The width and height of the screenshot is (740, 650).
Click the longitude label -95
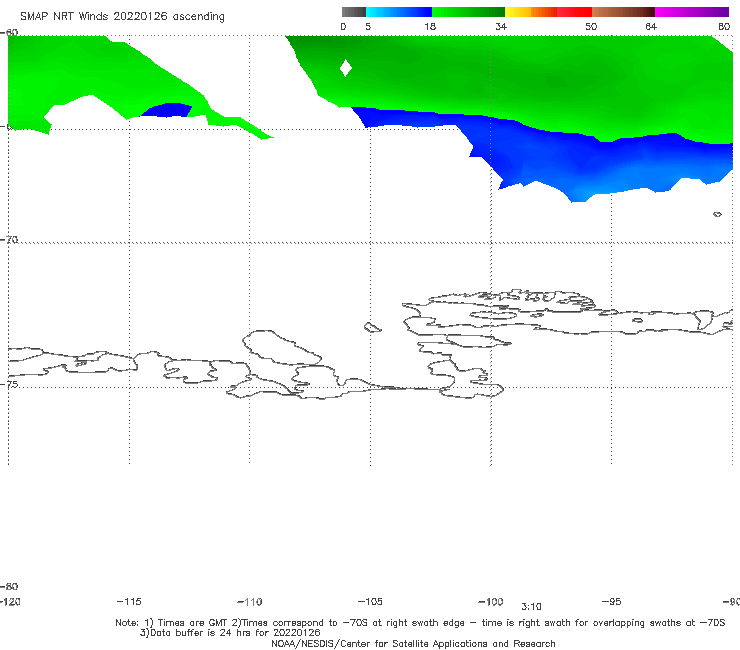pos(611,601)
